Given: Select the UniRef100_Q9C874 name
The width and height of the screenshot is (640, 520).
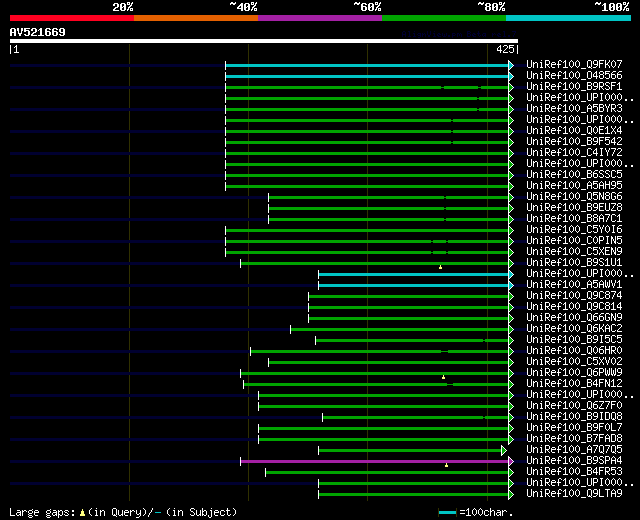Looking at the screenshot, I should (574, 296).
